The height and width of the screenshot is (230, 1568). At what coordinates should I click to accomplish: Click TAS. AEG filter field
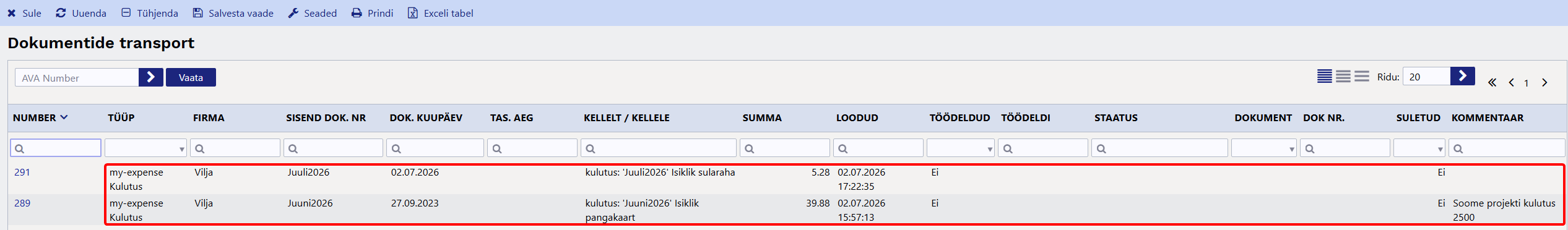point(532,148)
